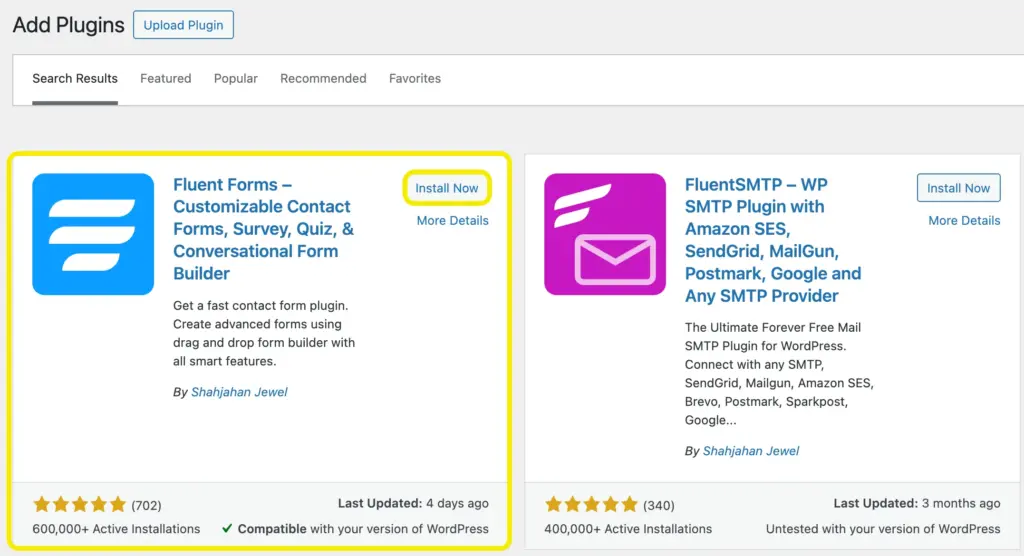
Task: Click the Upload Plugin button
Action: [184, 25]
